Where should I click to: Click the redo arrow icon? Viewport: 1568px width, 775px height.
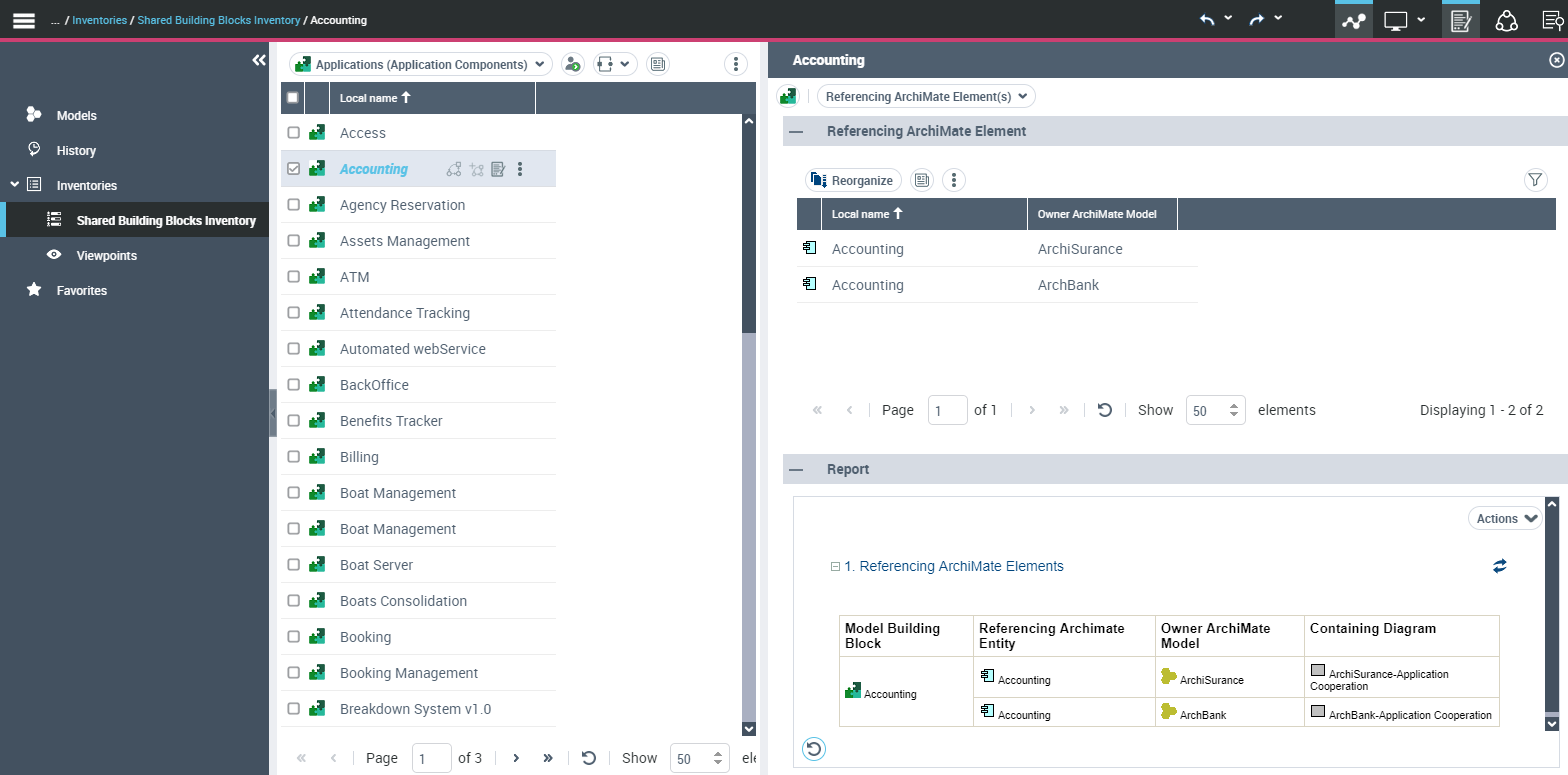[x=1257, y=20]
